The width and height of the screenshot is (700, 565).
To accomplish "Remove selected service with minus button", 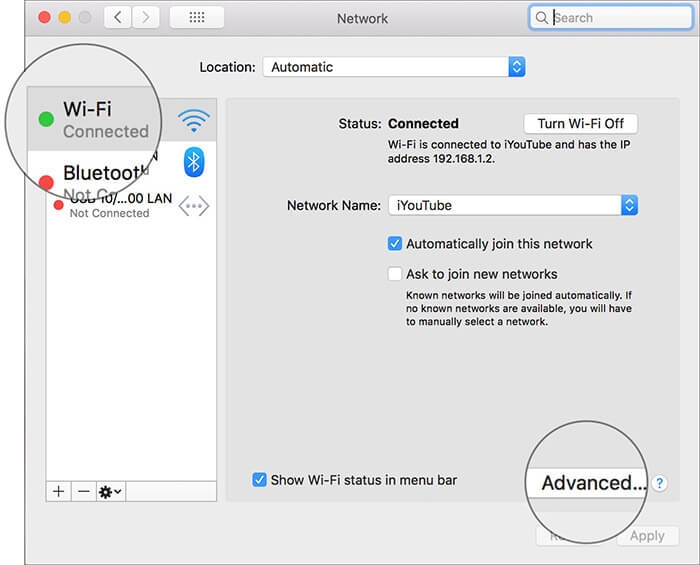I will tap(83, 492).
